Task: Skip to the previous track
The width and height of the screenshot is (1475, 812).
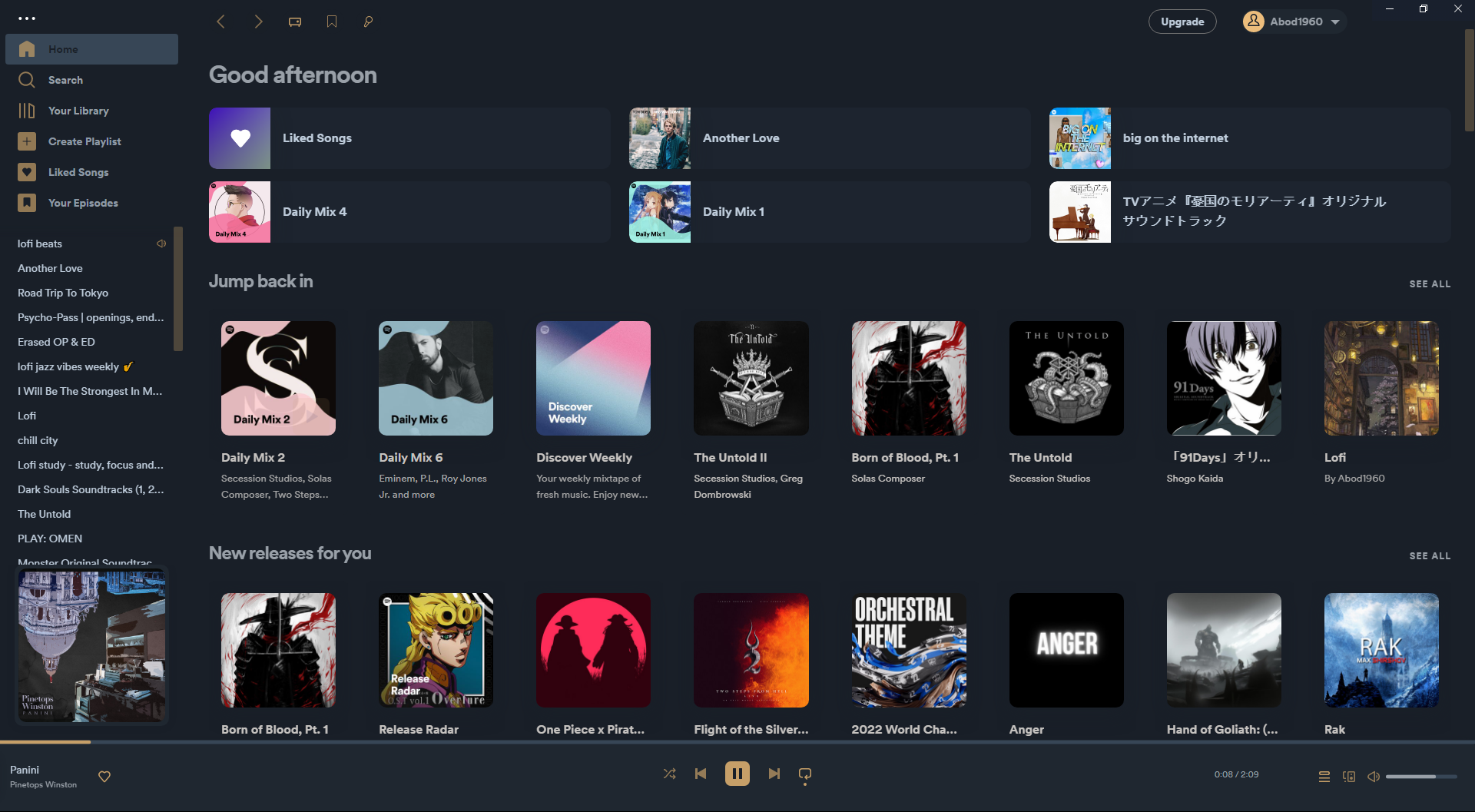Action: [x=701, y=774]
